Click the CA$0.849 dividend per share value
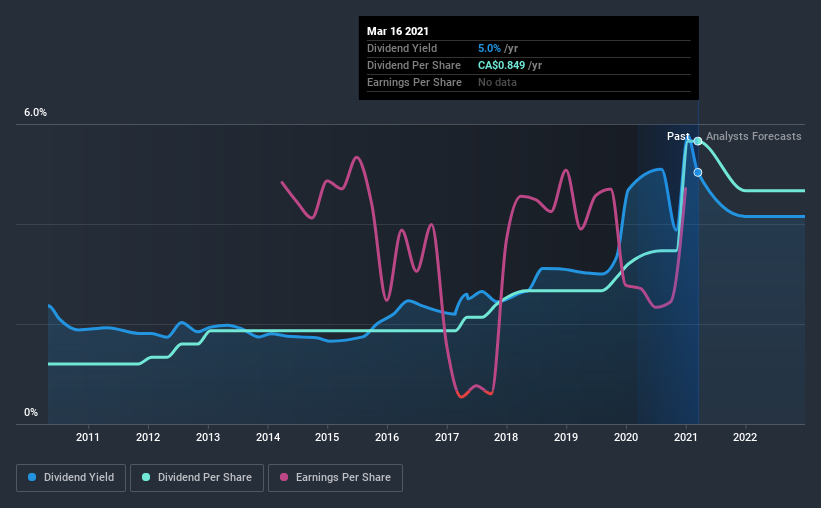The image size is (821, 508). point(501,65)
